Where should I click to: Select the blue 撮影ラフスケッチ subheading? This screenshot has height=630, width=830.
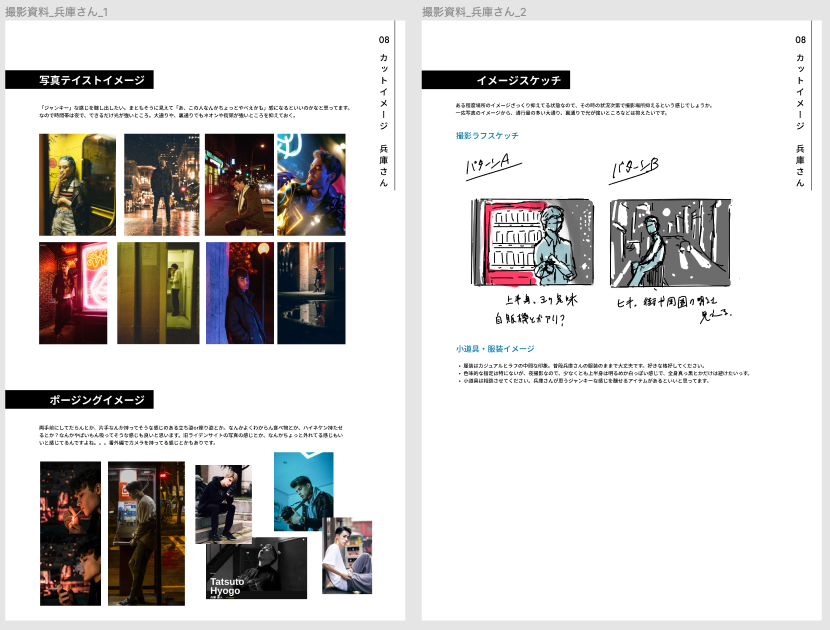coord(487,135)
